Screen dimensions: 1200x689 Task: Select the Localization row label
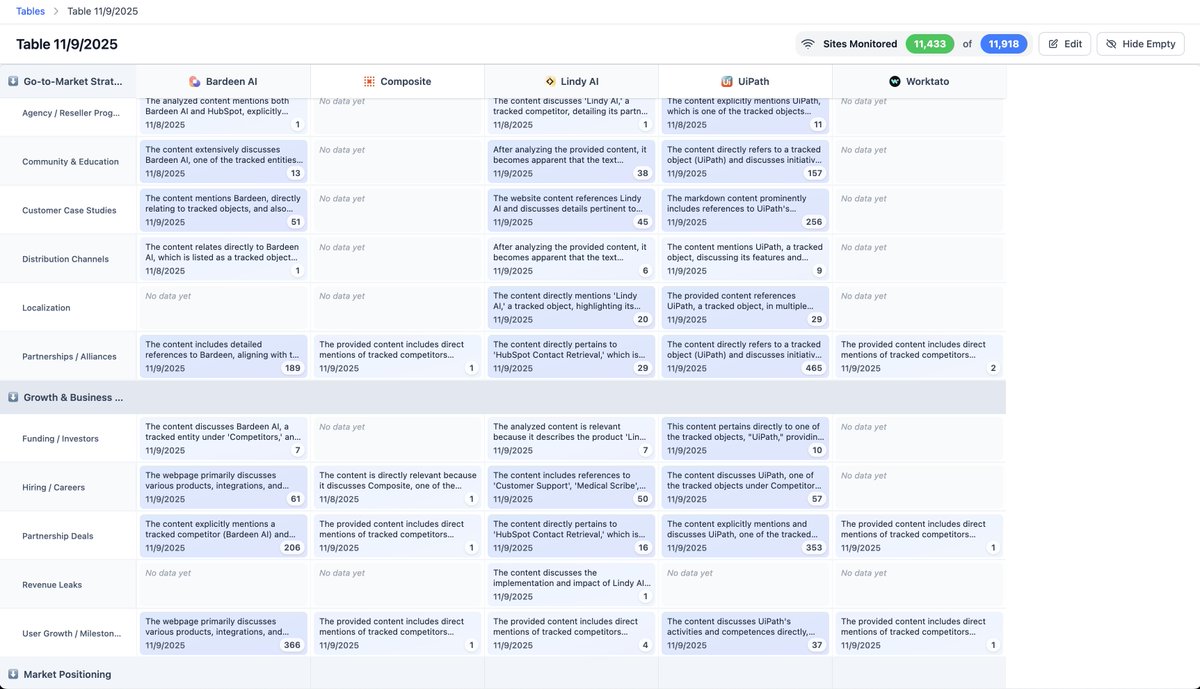click(46, 308)
